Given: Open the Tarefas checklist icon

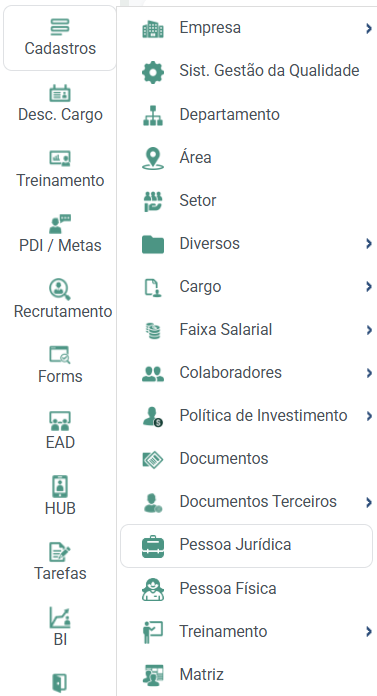Looking at the screenshot, I should pyautogui.click(x=60, y=552).
